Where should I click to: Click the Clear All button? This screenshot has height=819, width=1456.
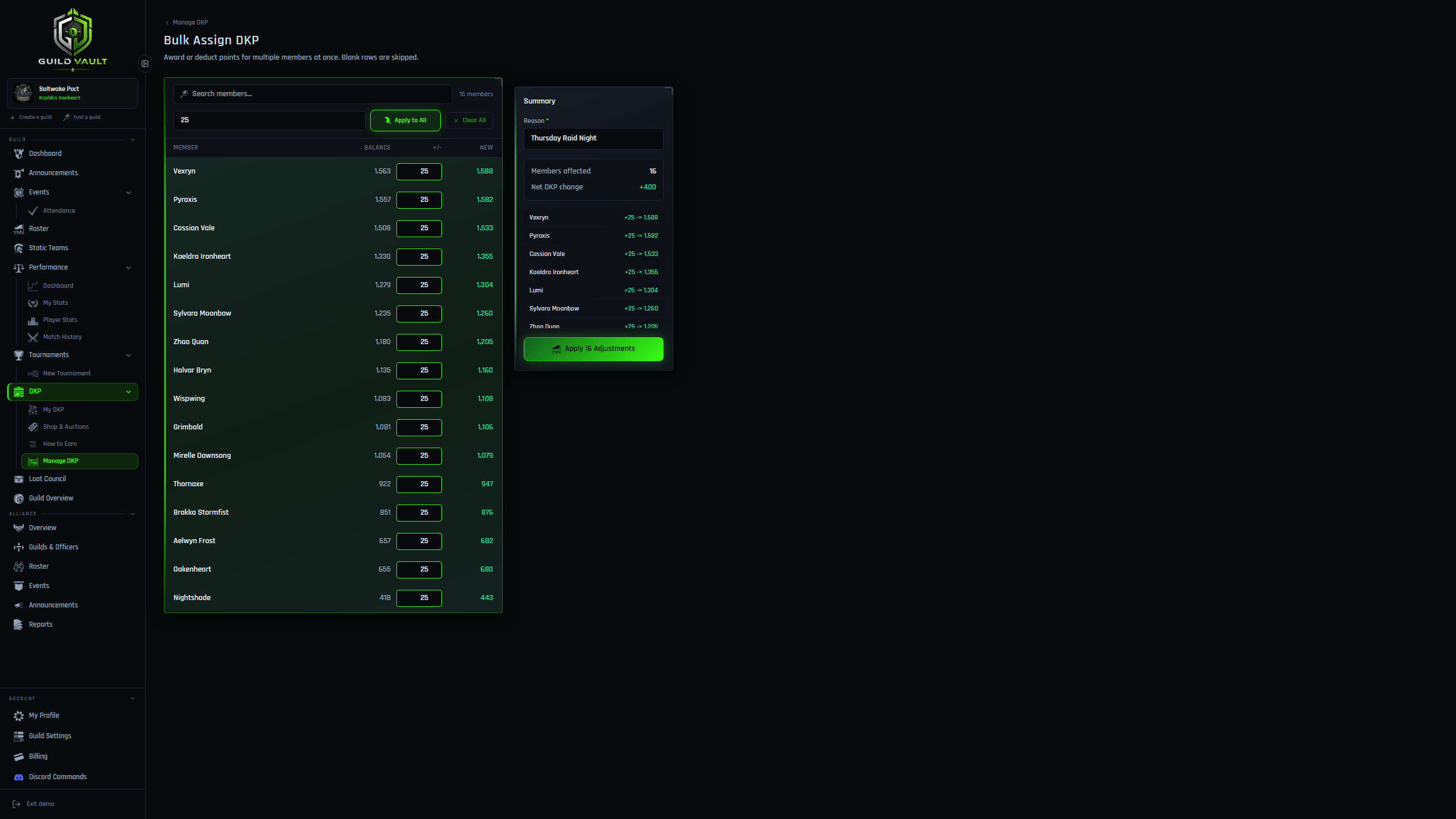[x=470, y=121]
